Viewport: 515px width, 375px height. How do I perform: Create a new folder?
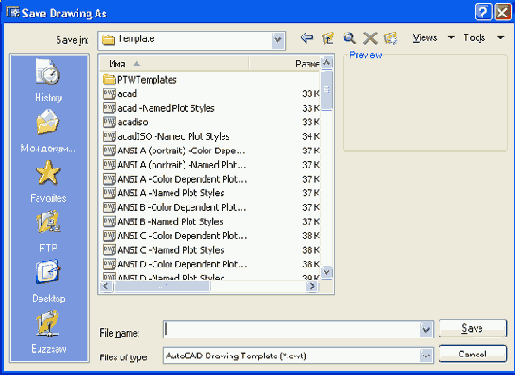point(391,38)
